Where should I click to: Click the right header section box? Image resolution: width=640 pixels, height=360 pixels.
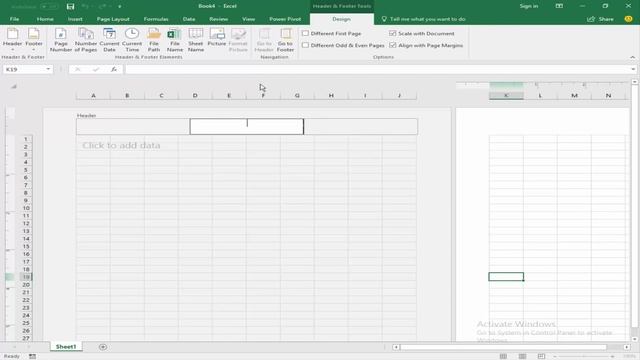361,127
